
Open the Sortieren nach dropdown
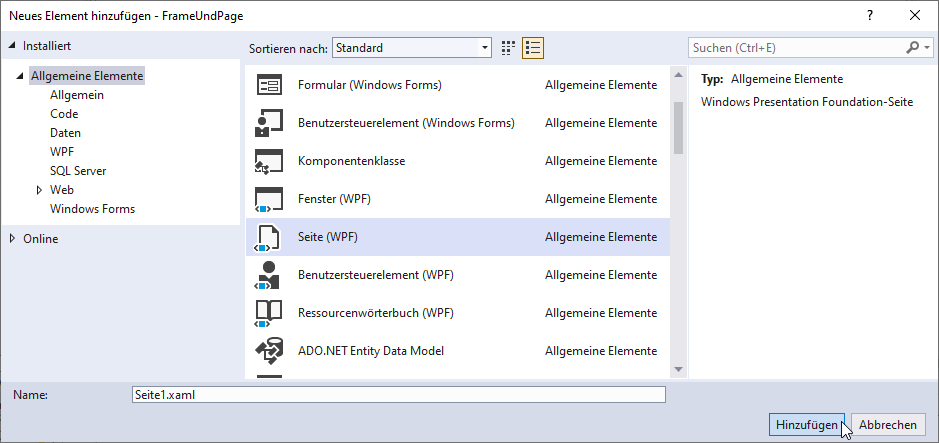pos(412,47)
